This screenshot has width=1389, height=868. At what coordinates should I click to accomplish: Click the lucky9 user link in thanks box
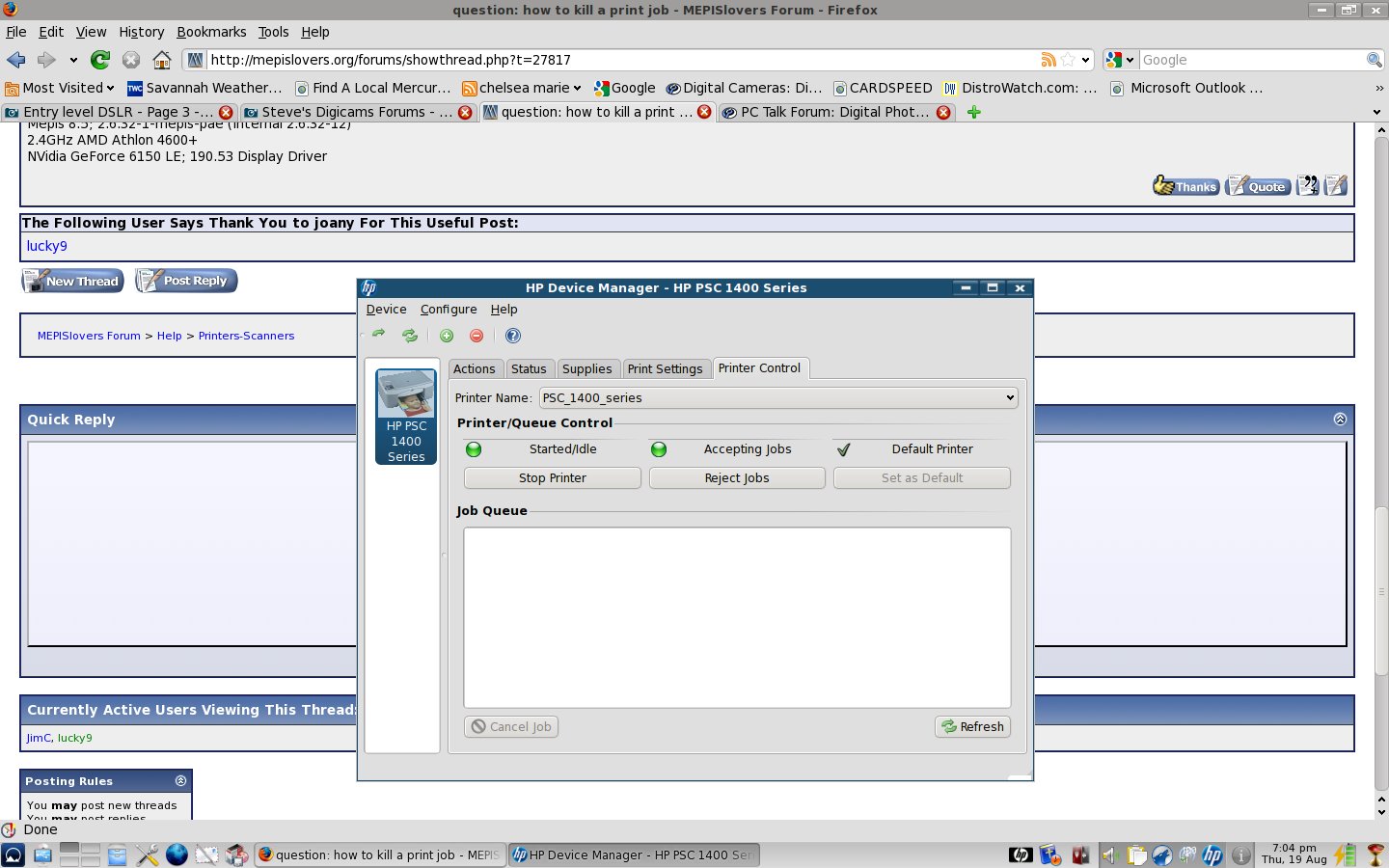[46, 246]
